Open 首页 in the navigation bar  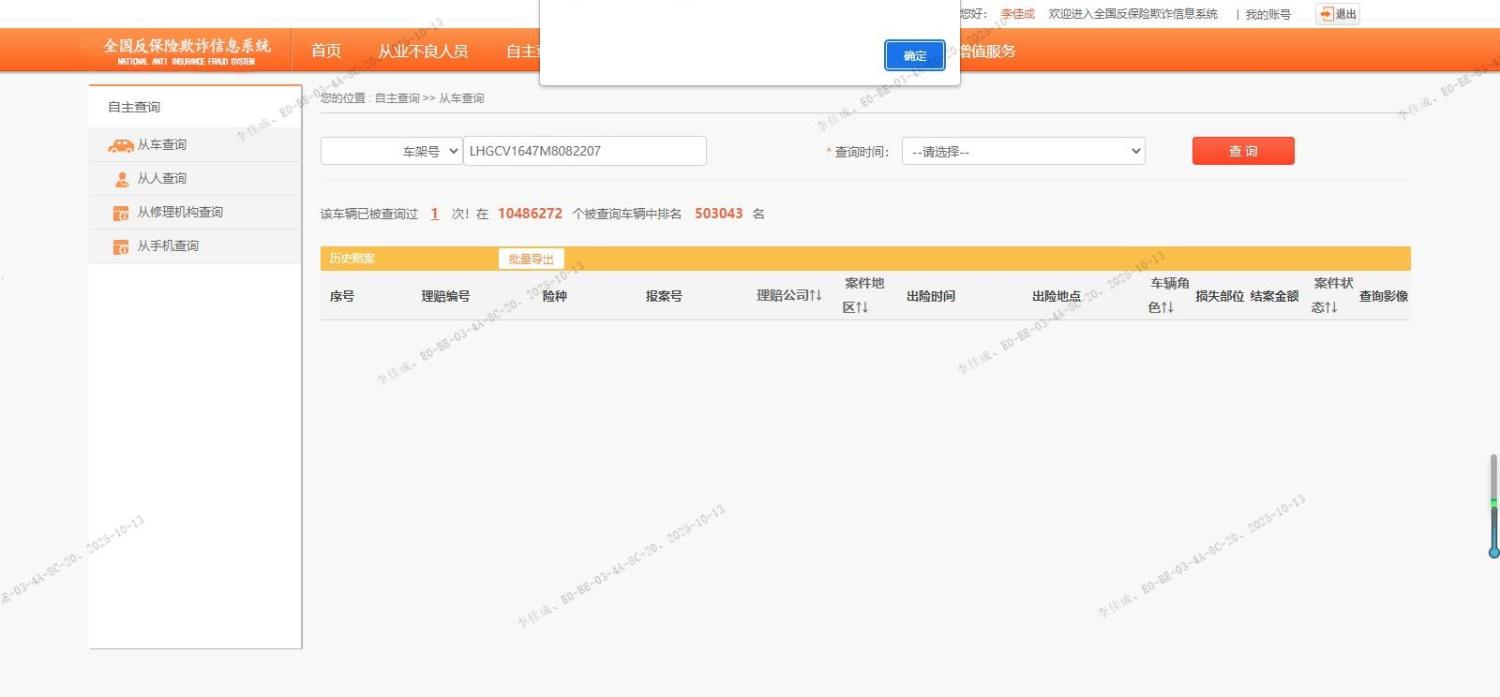326,51
